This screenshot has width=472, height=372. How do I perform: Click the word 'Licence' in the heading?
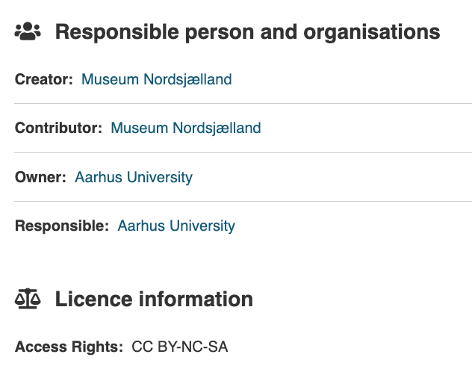tap(94, 299)
